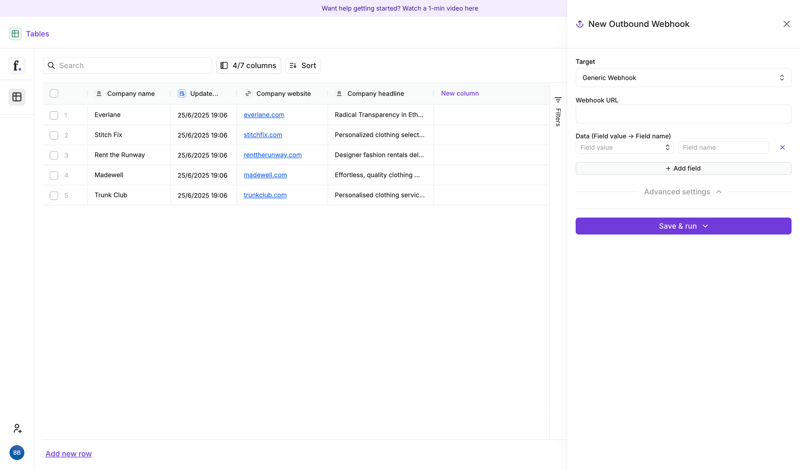Click the Update column type icon
This screenshot has width=800, height=470.
tap(182, 94)
